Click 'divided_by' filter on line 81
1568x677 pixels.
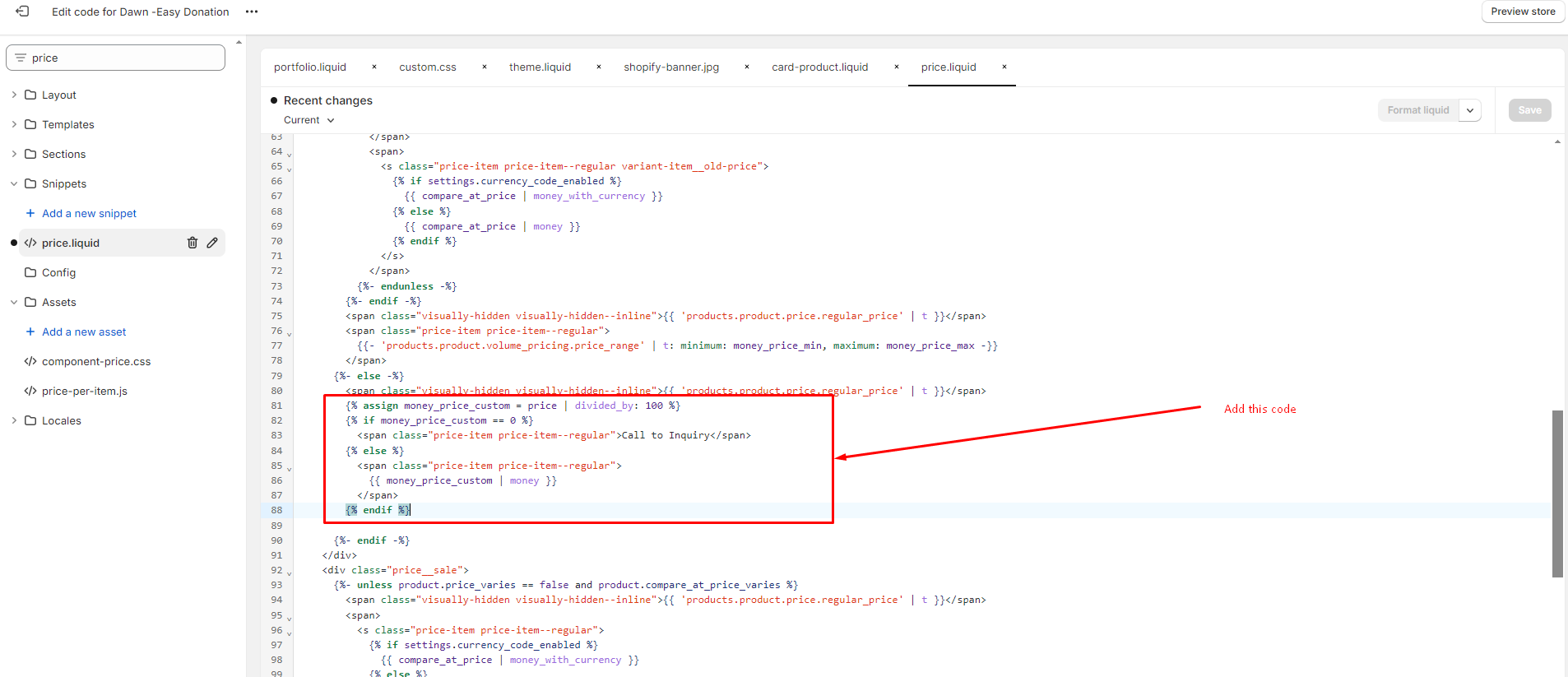[x=605, y=406]
